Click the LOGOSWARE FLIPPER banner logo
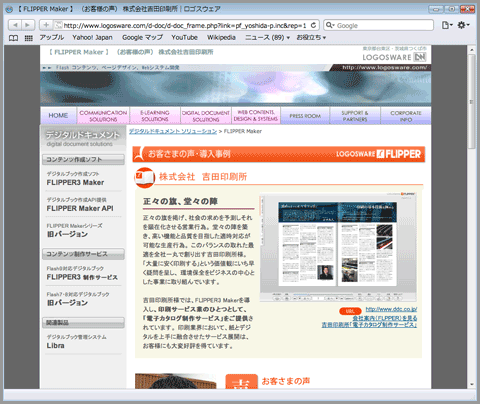Viewport: 480px width, 404px height. pos(378,154)
